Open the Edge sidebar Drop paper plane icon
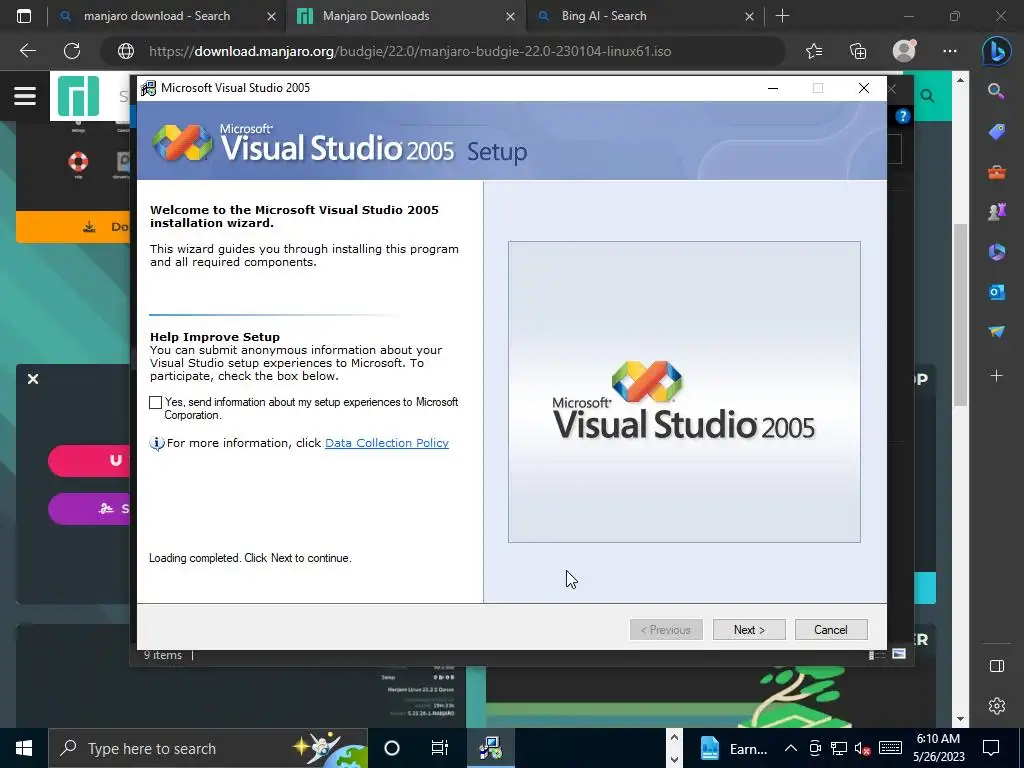 (997, 332)
